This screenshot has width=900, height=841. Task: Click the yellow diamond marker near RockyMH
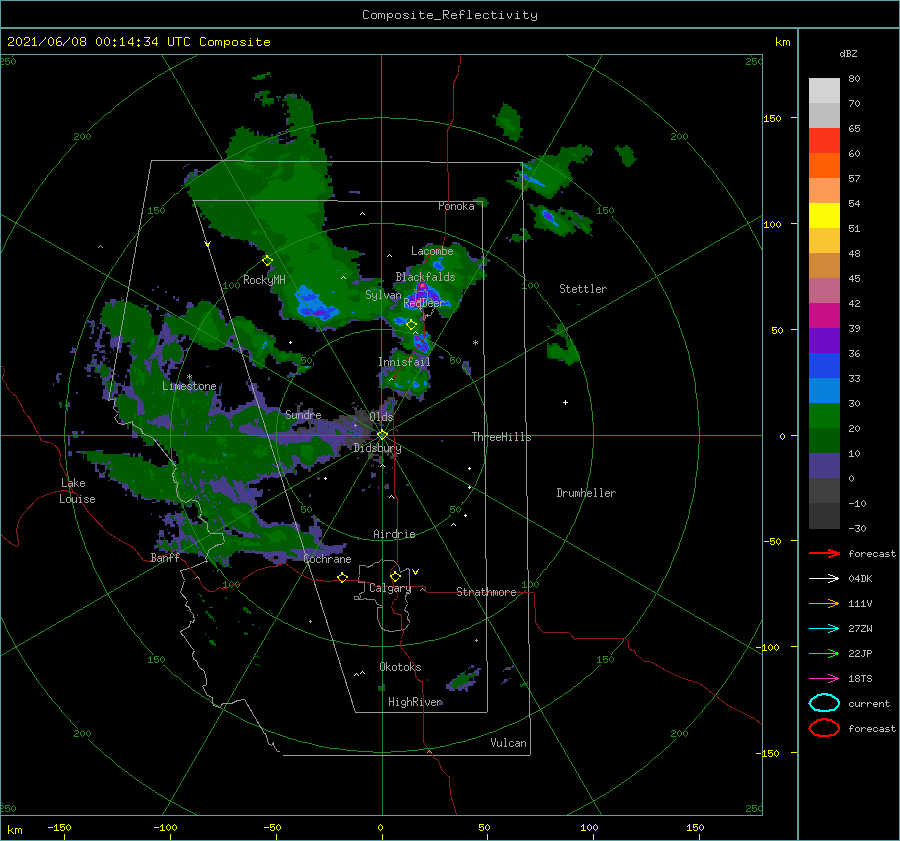click(267, 261)
